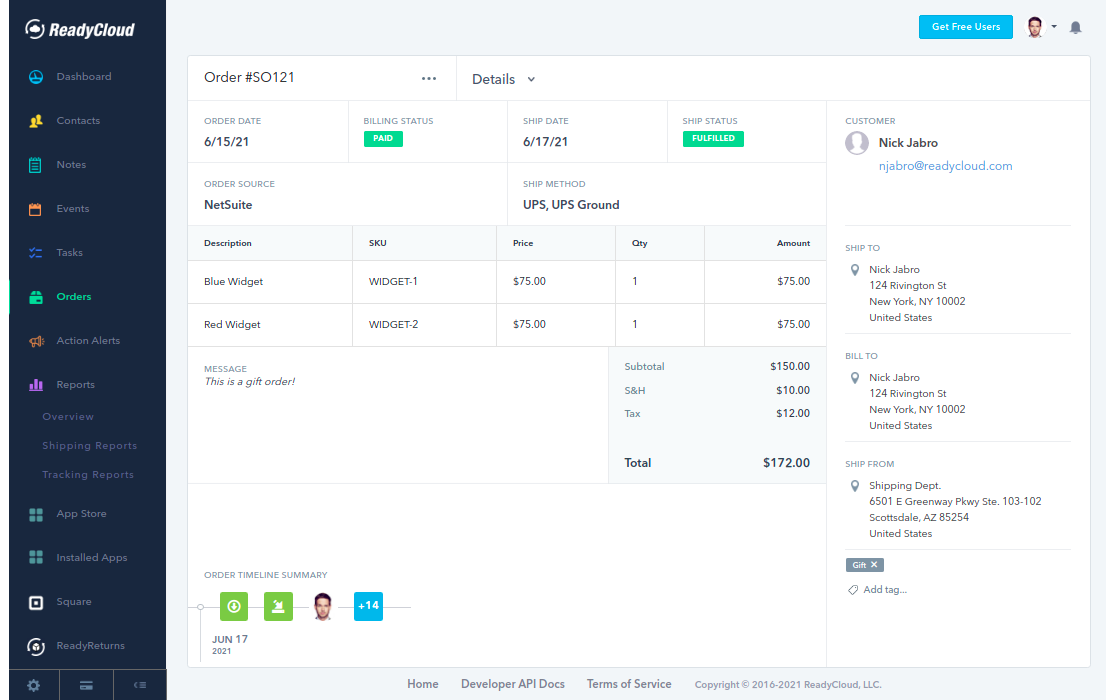The image size is (1106, 700).
Task: Click the NetSuite order source value
Action: tap(228, 205)
